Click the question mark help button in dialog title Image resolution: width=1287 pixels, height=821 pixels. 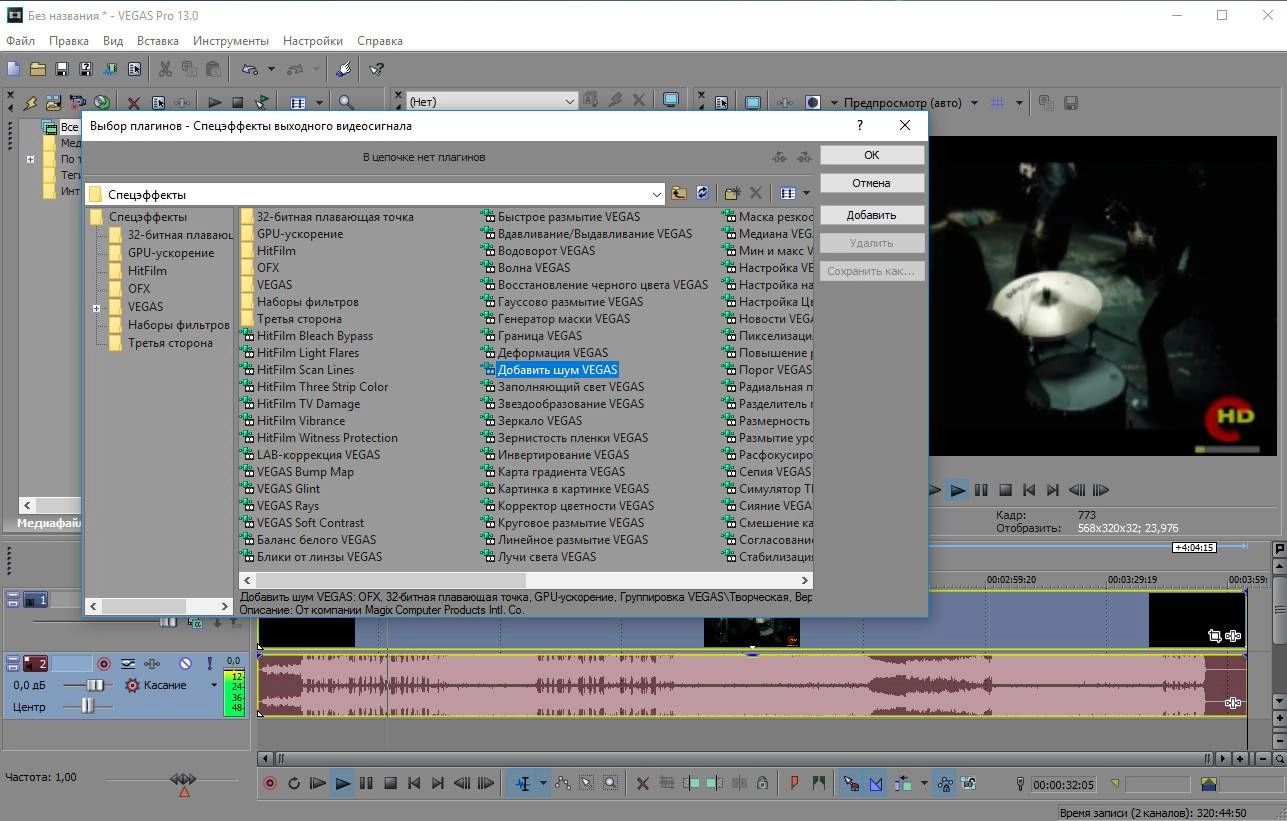860,126
